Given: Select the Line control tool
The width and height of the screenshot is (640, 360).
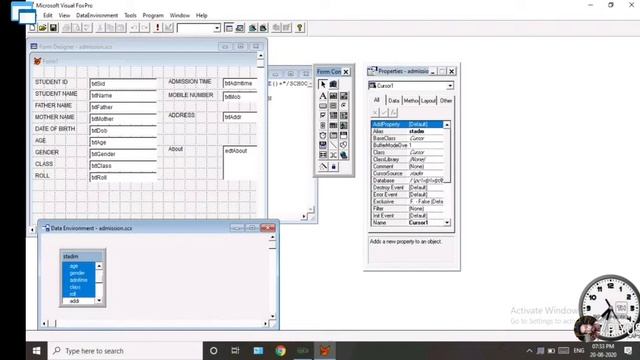Looking at the screenshot, I should click(333, 145).
